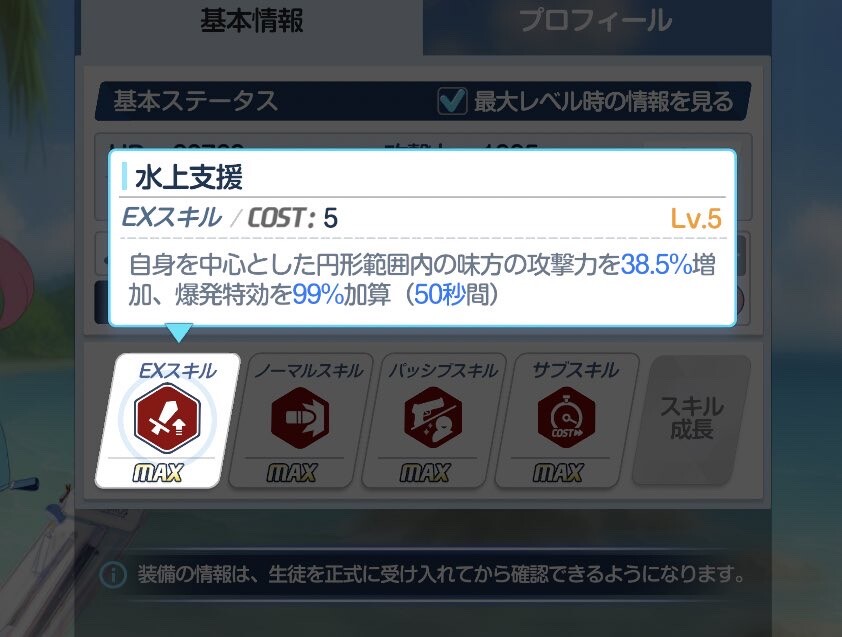Click the COST: 5 label in tooltip
The width and height of the screenshot is (842, 637).
click(292, 218)
